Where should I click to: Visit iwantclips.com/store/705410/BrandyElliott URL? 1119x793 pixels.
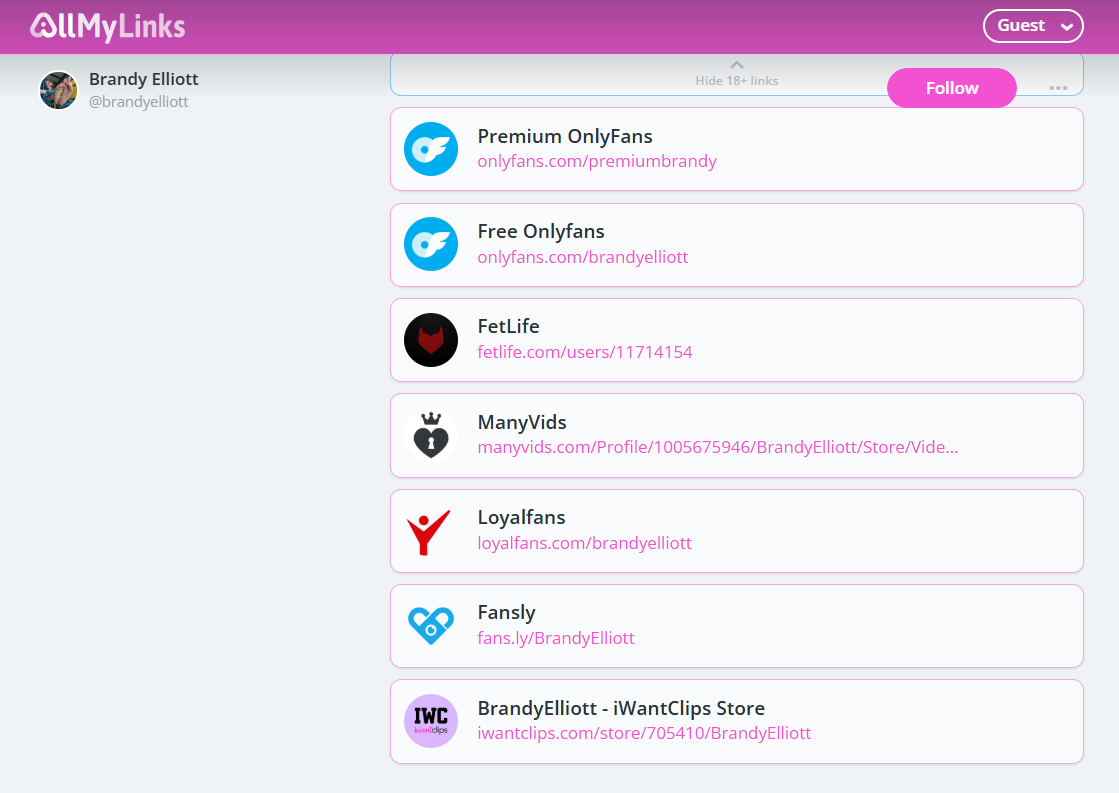(644, 733)
